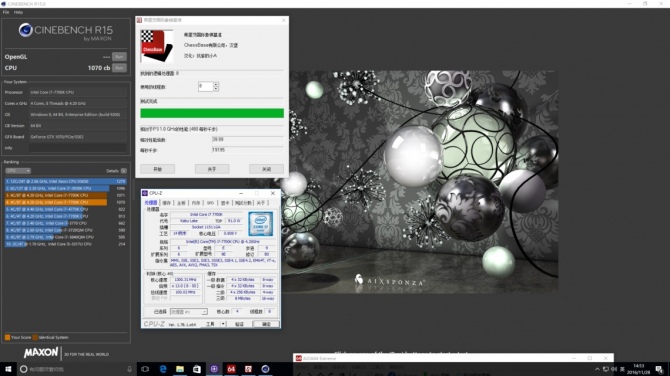Run the CPU benchmark
This screenshot has height=376, width=670.
tap(119, 68)
